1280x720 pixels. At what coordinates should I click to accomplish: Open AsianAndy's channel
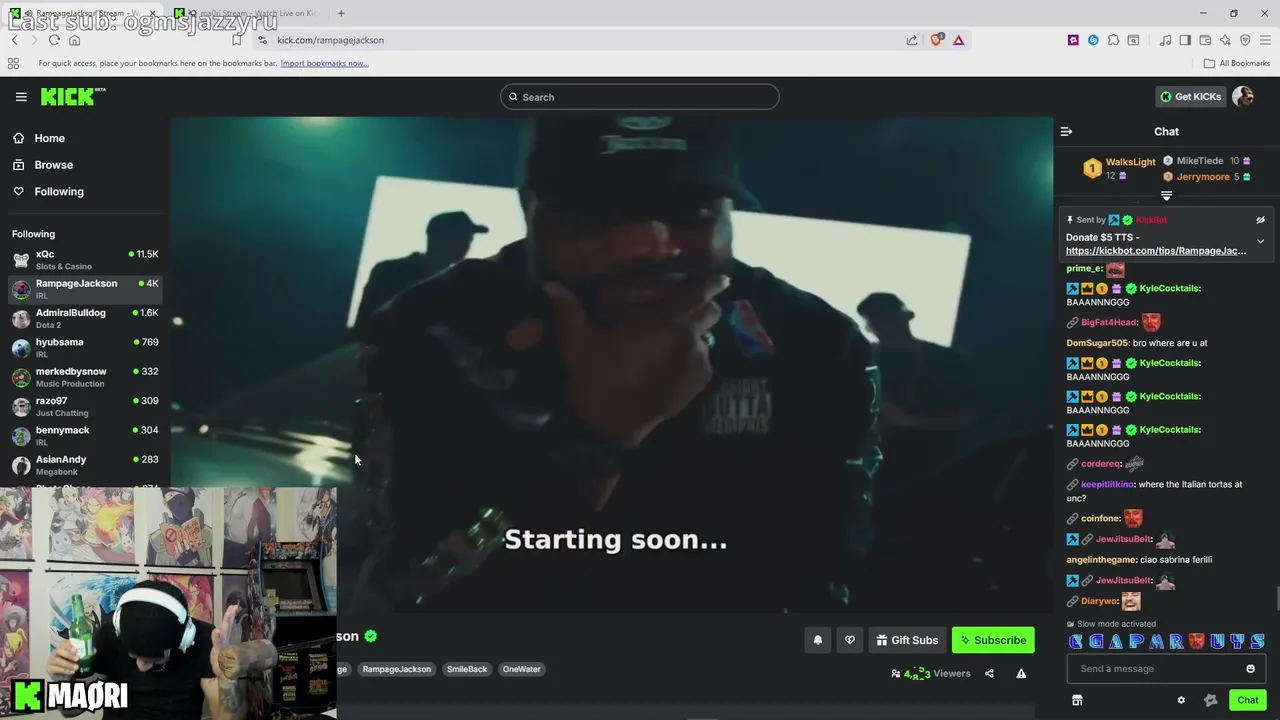pos(85,465)
